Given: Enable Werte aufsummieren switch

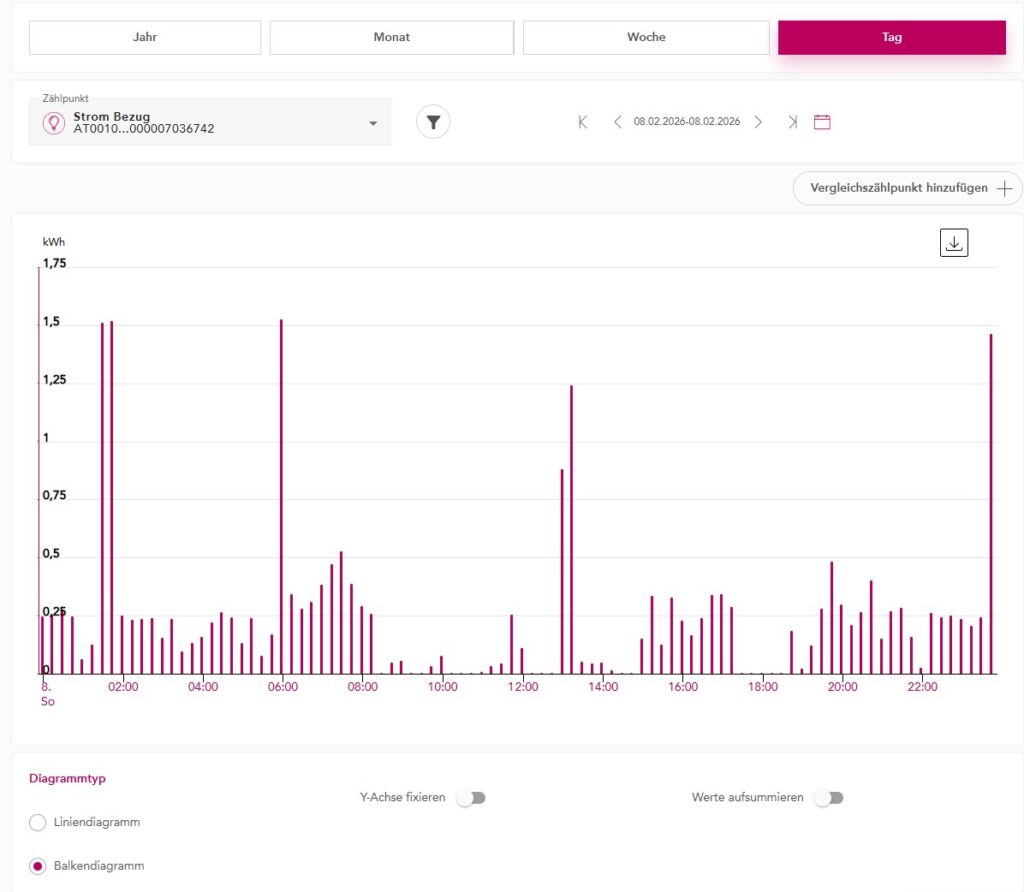Looking at the screenshot, I should pos(829,798).
